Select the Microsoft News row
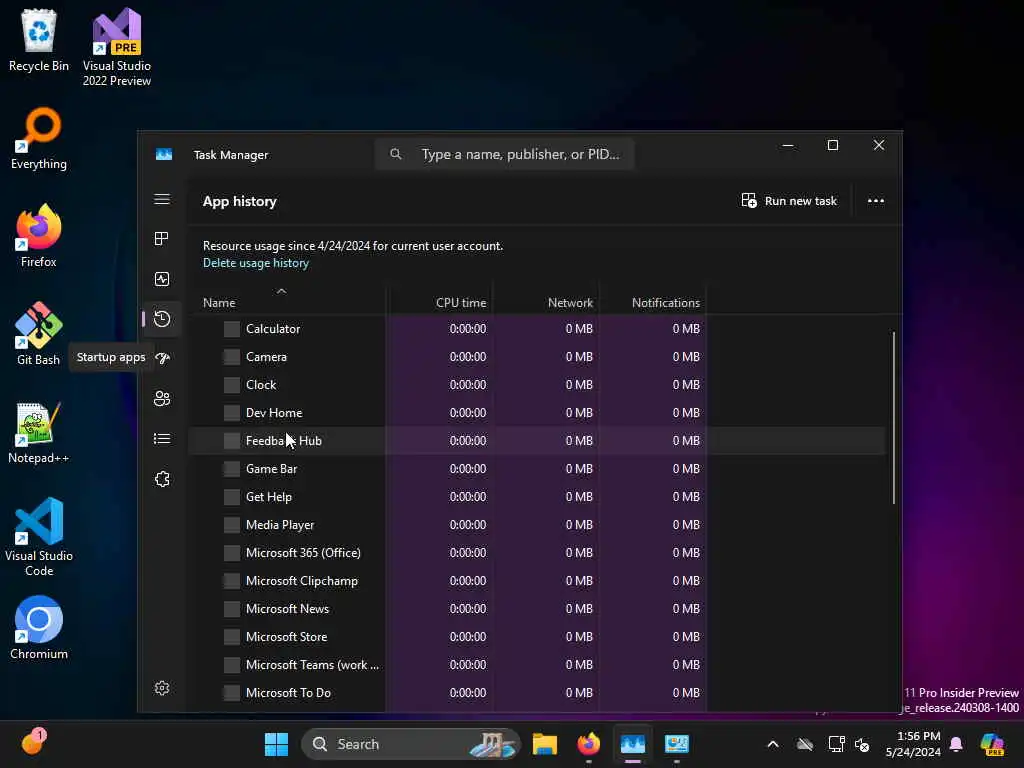Viewport: 1024px width, 768px height. click(537, 609)
